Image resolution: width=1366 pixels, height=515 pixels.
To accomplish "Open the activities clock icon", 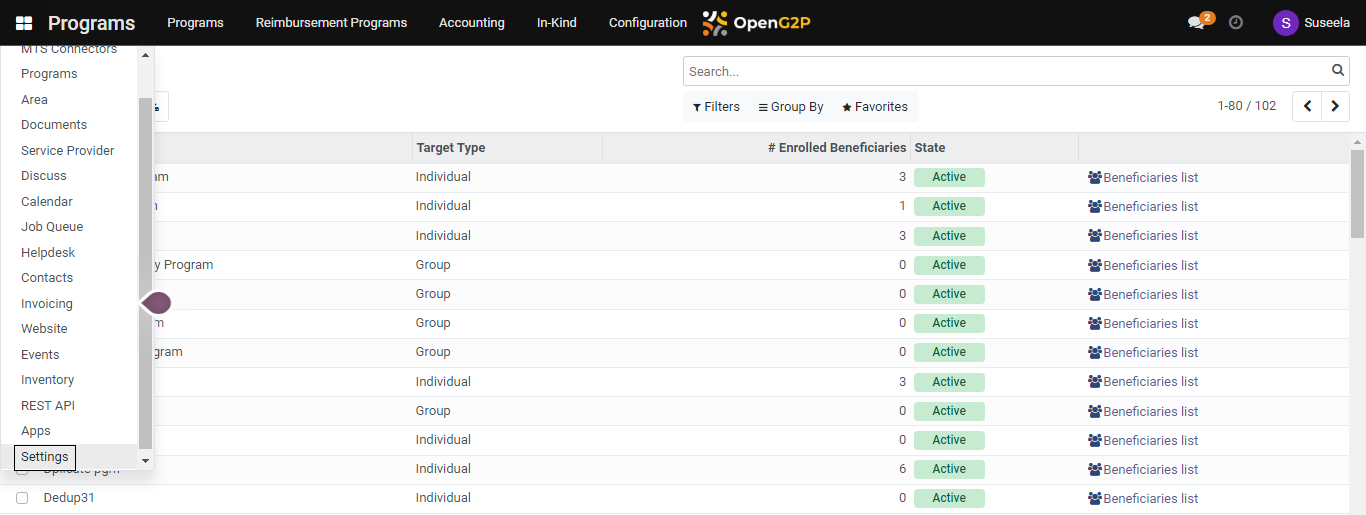I will (1236, 22).
